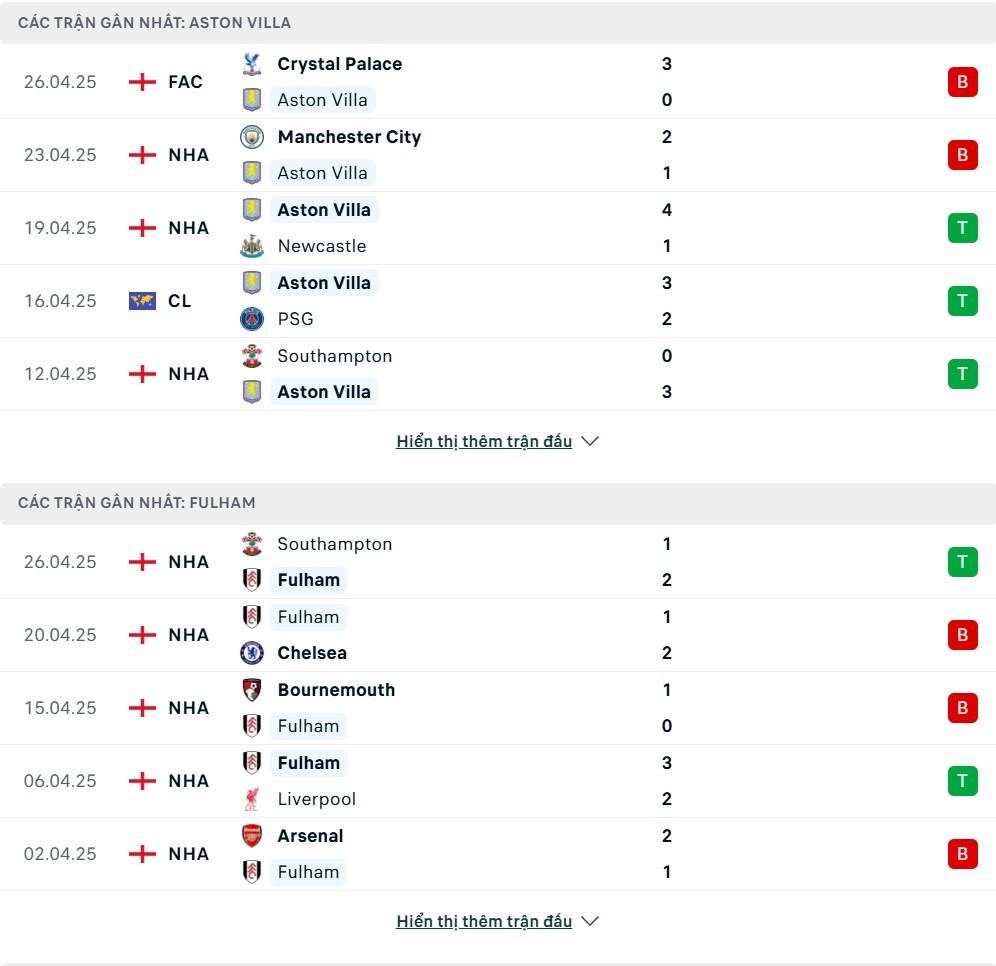
Task: Click the Manchester City club crest
Action: click(x=252, y=137)
